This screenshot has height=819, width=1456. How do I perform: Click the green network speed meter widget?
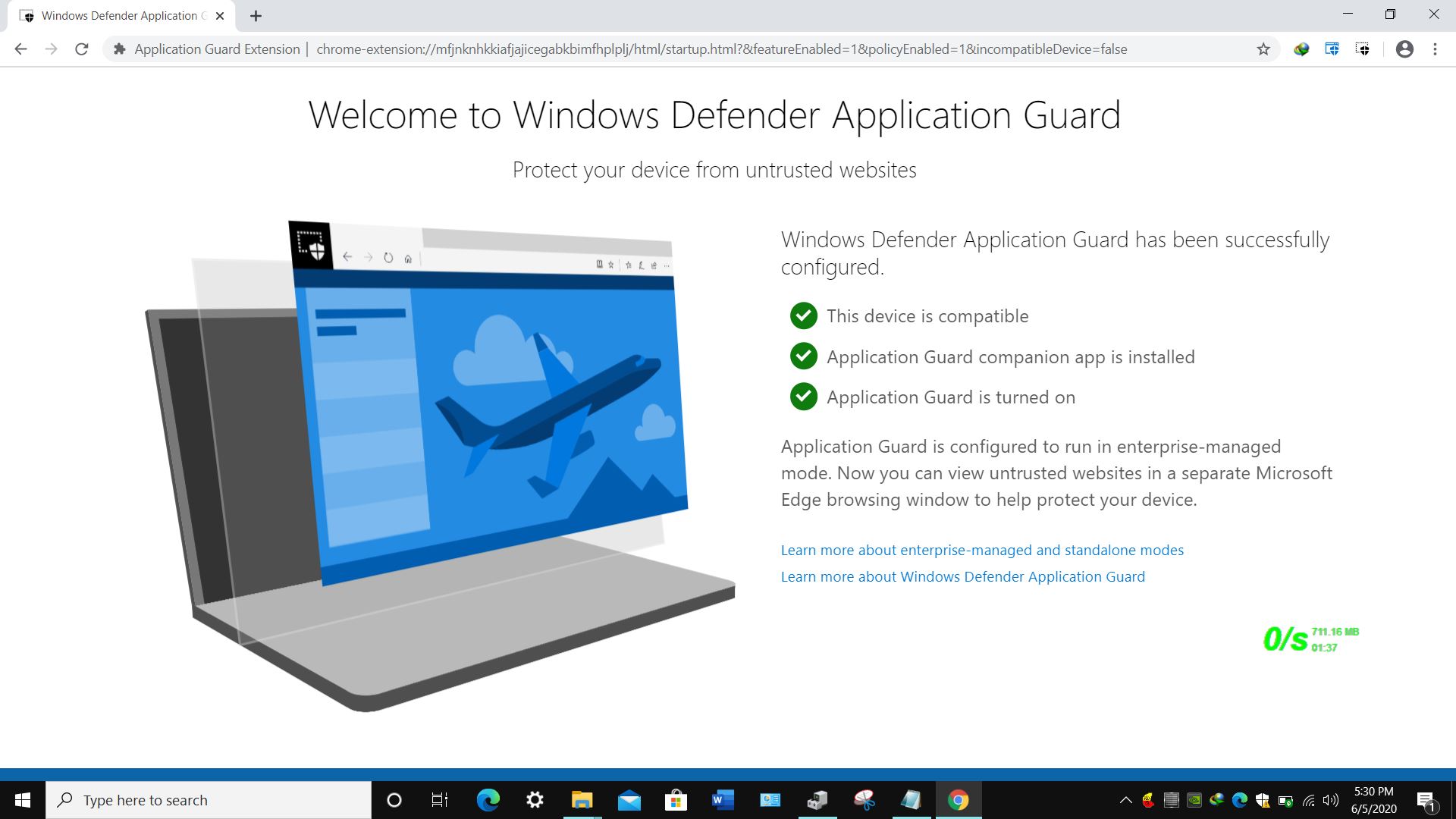point(1311,639)
